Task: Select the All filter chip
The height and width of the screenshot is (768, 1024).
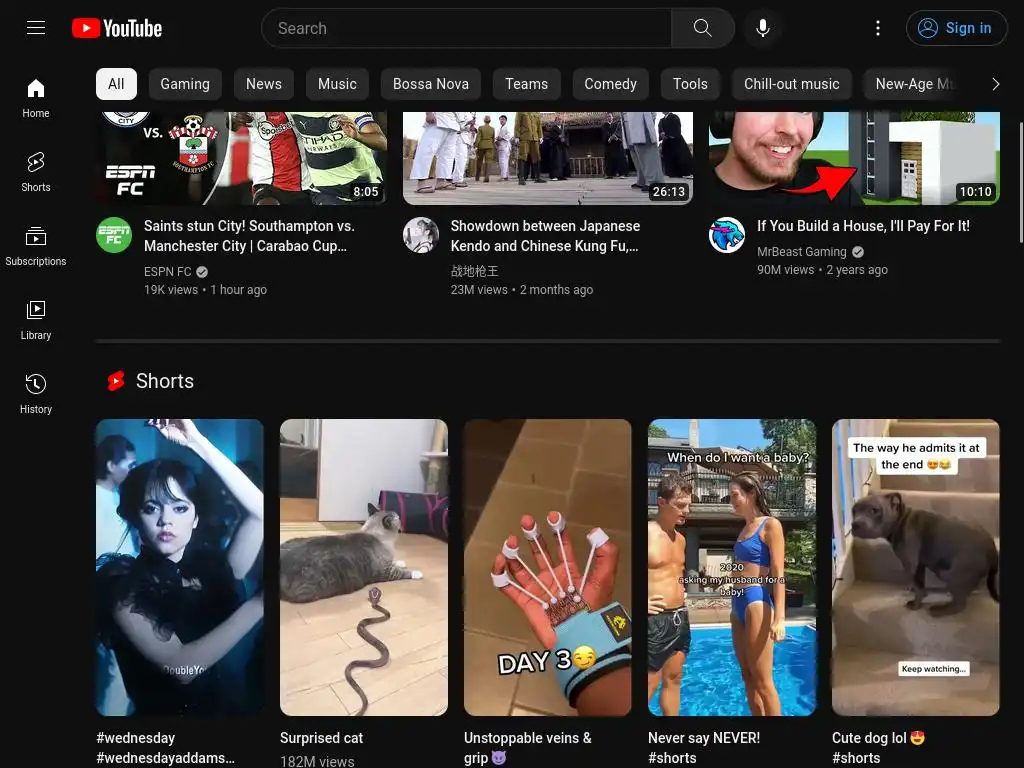Action: 116,84
